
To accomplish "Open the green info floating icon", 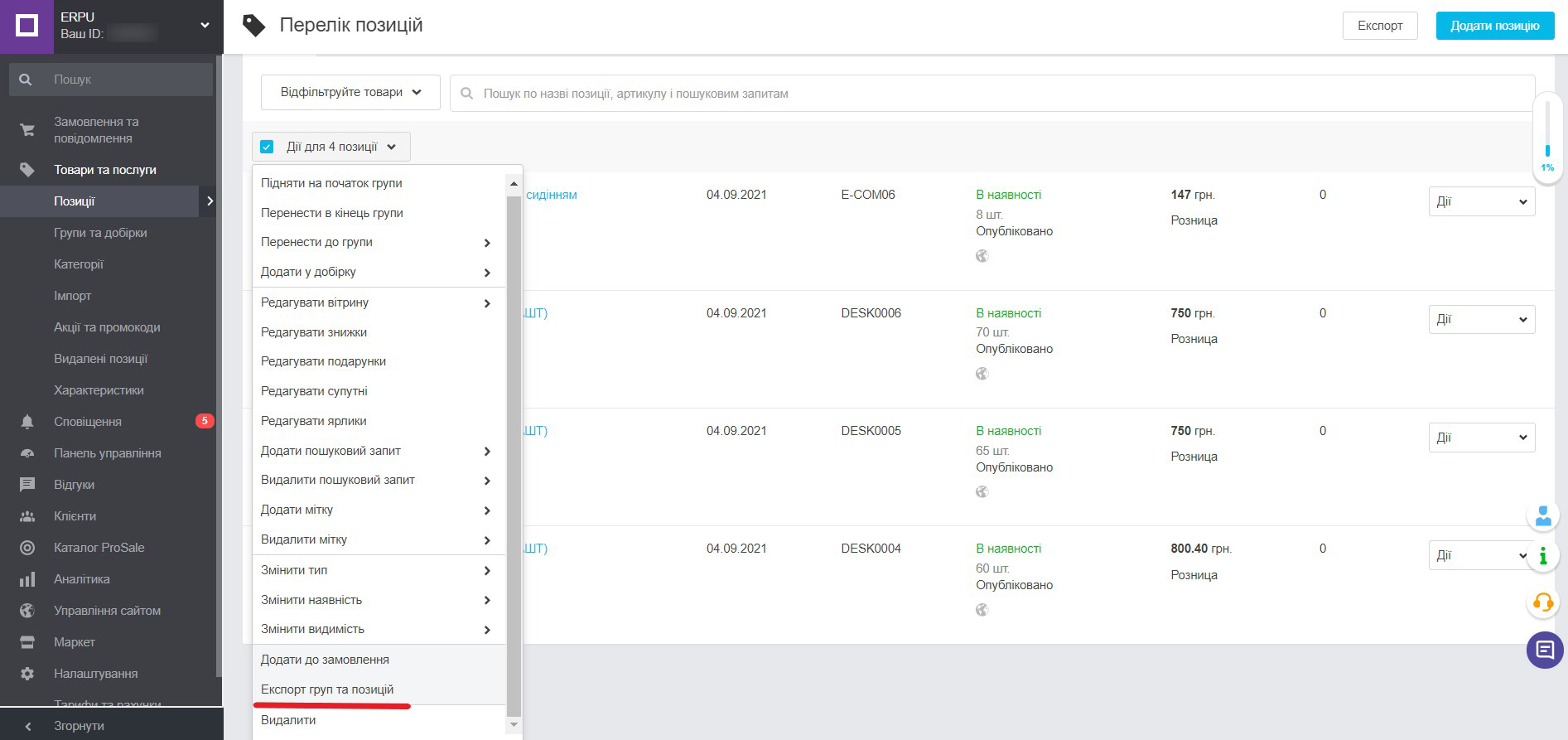I will 1543,556.
